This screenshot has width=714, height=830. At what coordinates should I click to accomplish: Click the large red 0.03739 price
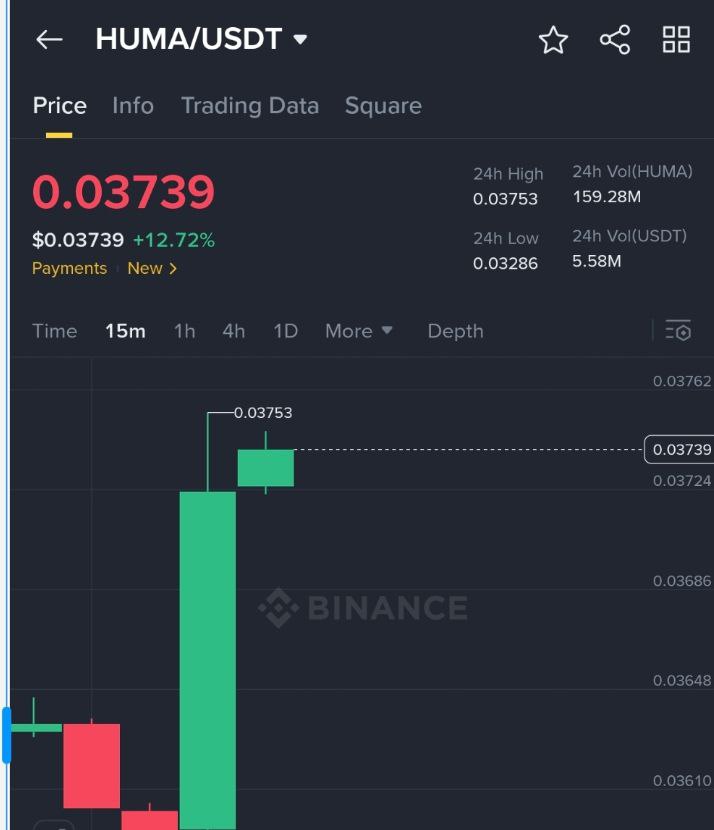(x=123, y=191)
